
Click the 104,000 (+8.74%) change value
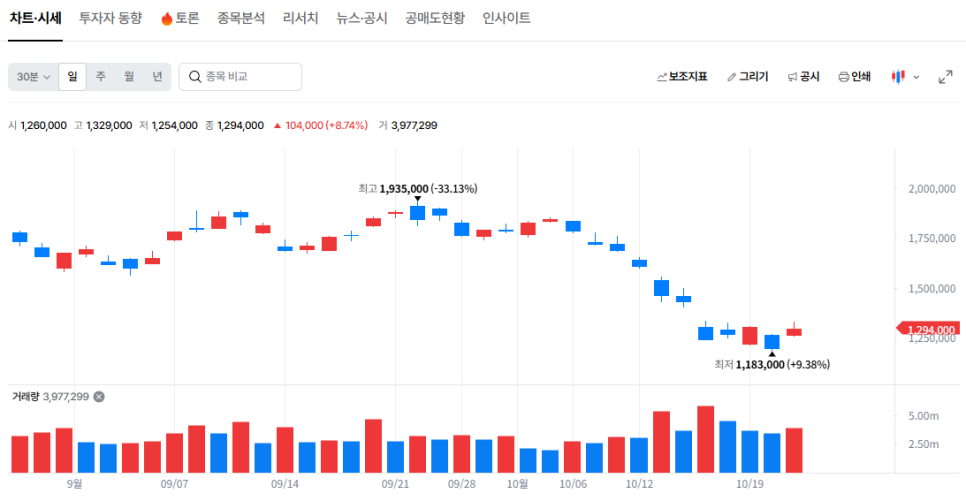[x=321, y=126]
